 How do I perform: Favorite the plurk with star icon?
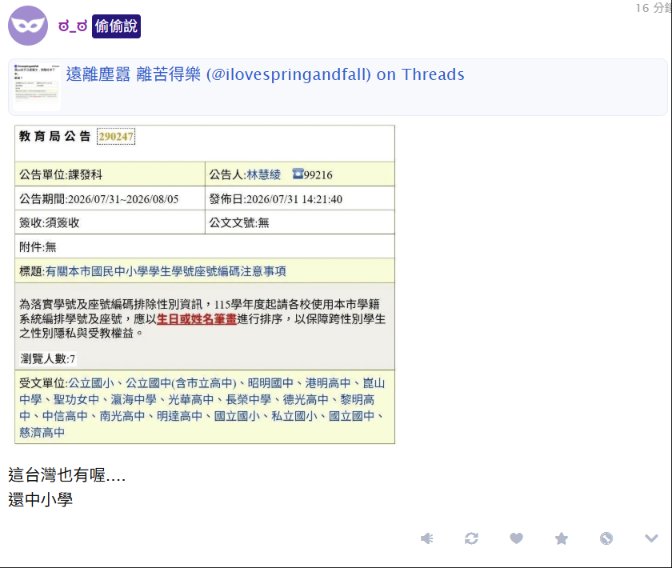[x=561, y=538]
